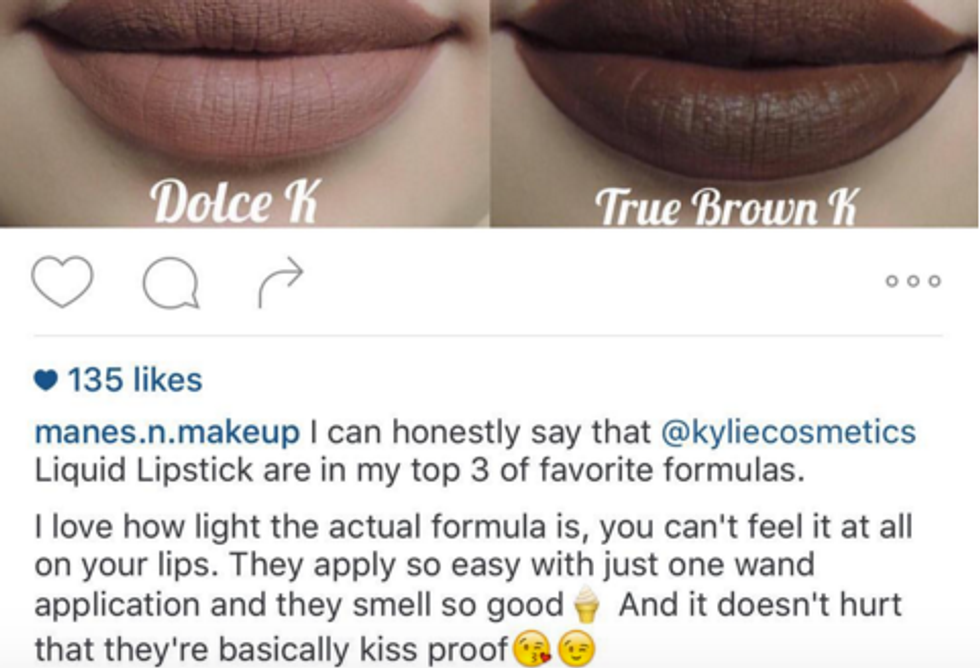This screenshot has height=668, width=980.
Task: Click the "They apply so easy" caption line
Action: click(424, 565)
